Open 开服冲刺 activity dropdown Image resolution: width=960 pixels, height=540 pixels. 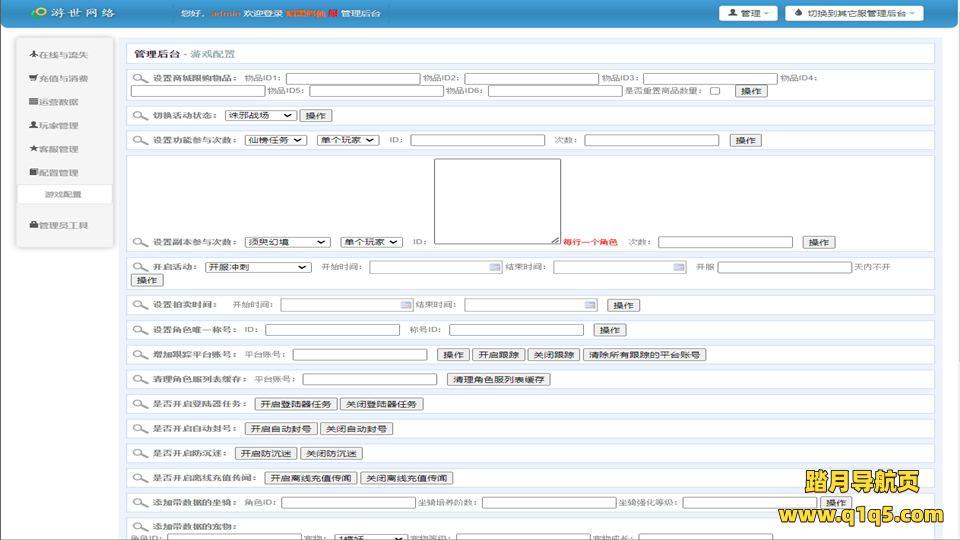click(x=259, y=267)
